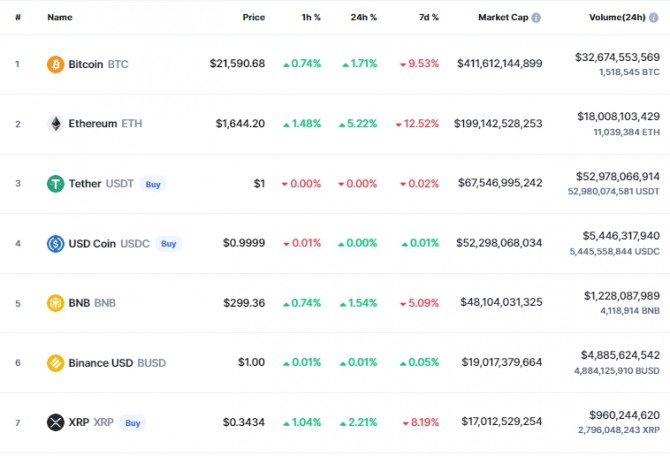Click Binance USD volume $4,885,624,542
This screenshot has height=456, width=670.
620,355
